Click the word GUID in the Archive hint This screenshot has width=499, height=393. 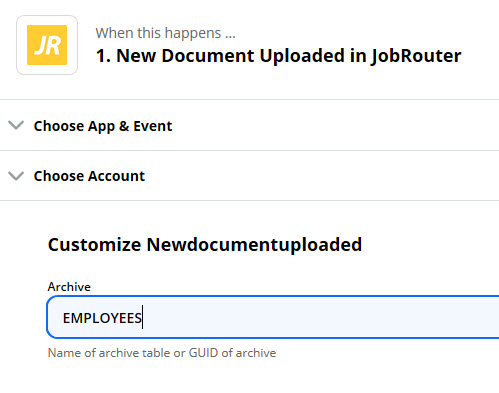click(203, 353)
